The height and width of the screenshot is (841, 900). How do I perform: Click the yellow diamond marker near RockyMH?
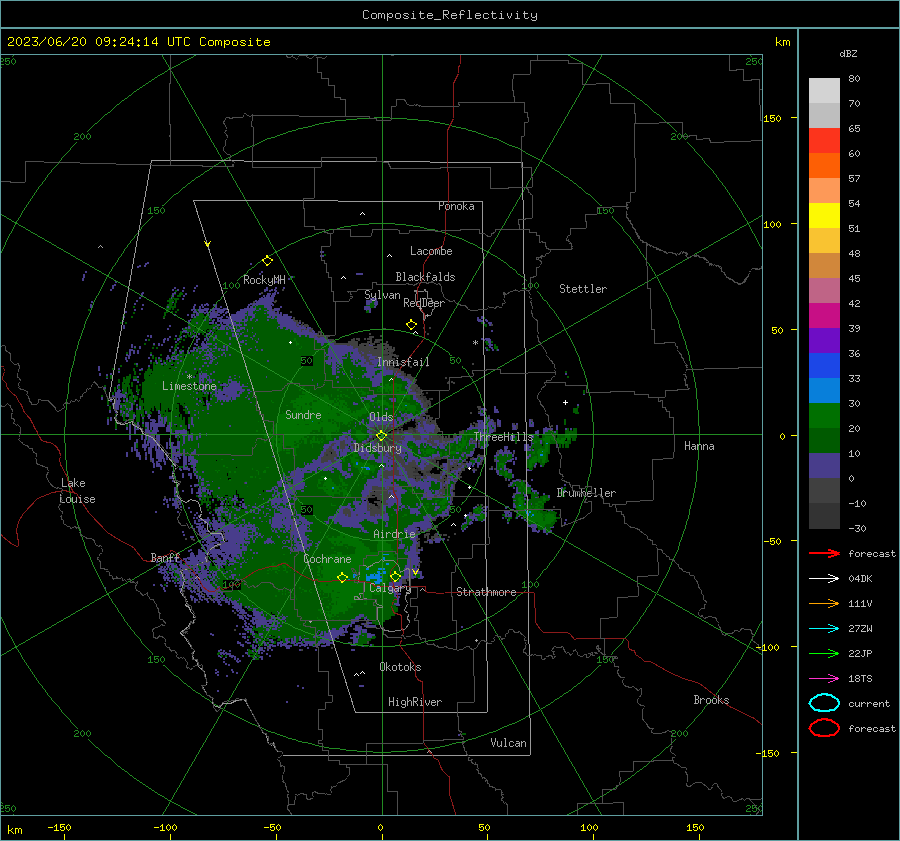267,261
